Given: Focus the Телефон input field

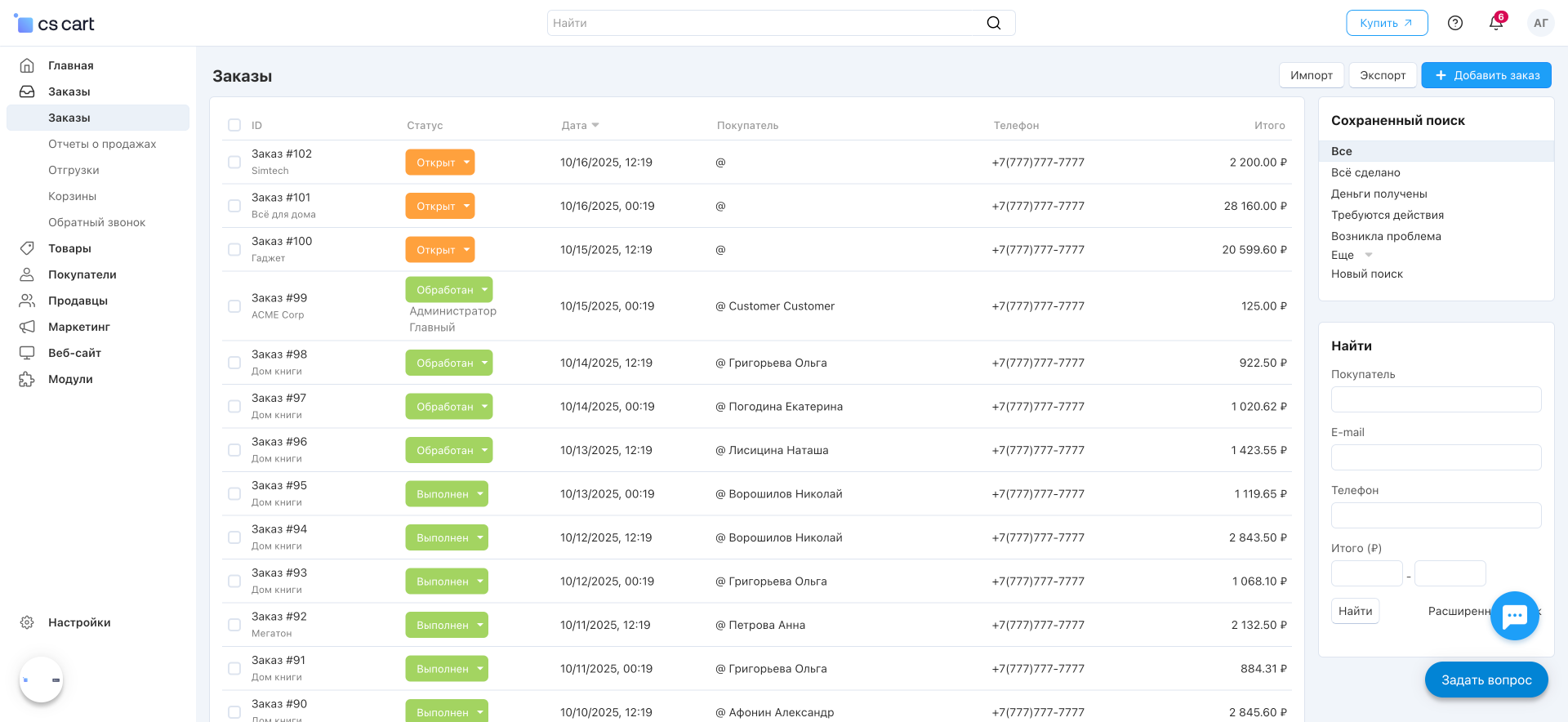Looking at the screenshot, I should tap(1436, 515).
